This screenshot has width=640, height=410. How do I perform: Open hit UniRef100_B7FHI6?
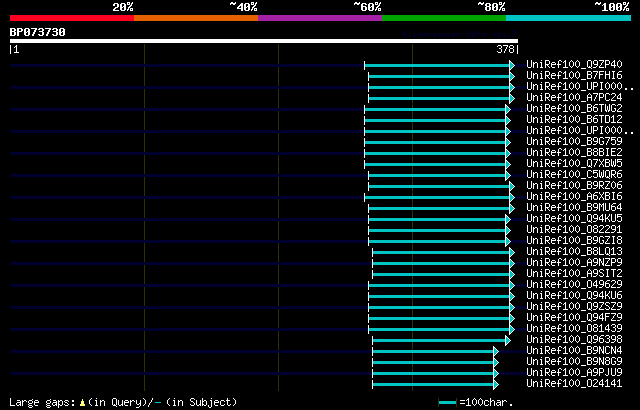(574, 75)
